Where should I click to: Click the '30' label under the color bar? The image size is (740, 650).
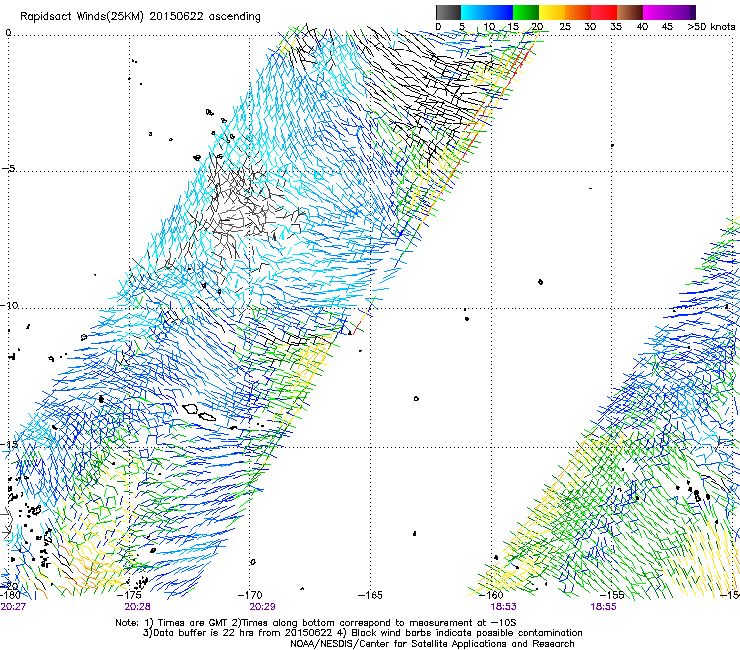(590, 27)
